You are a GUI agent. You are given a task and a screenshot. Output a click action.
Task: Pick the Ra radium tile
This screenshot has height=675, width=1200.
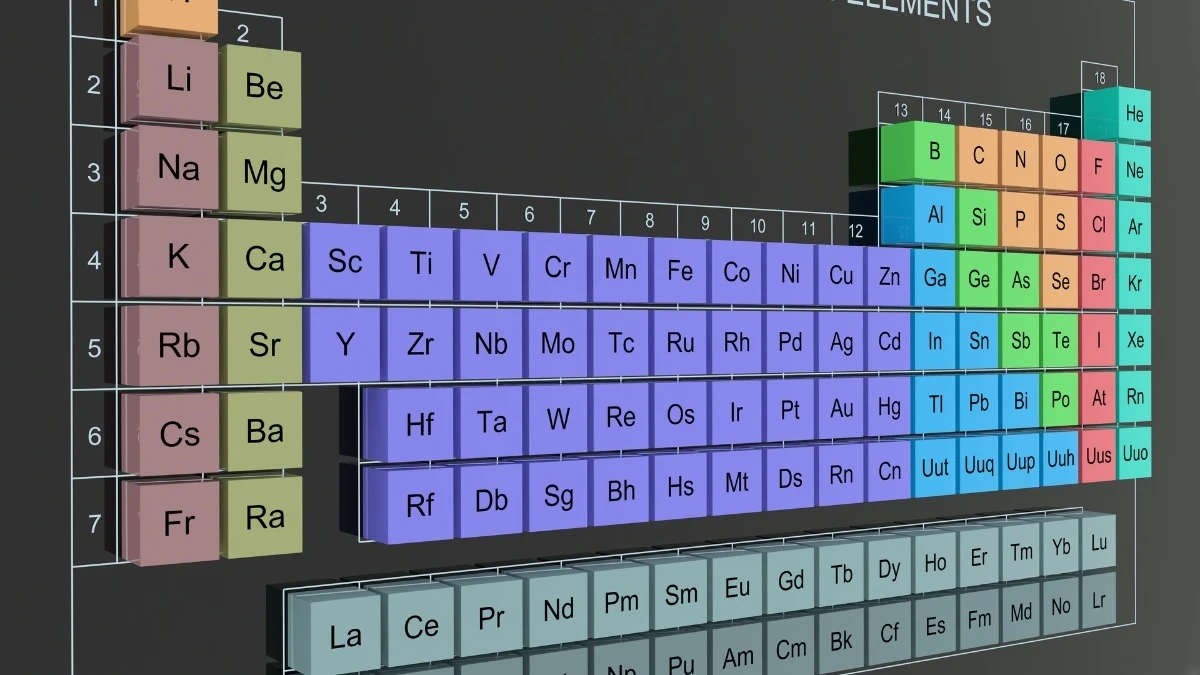263,517
